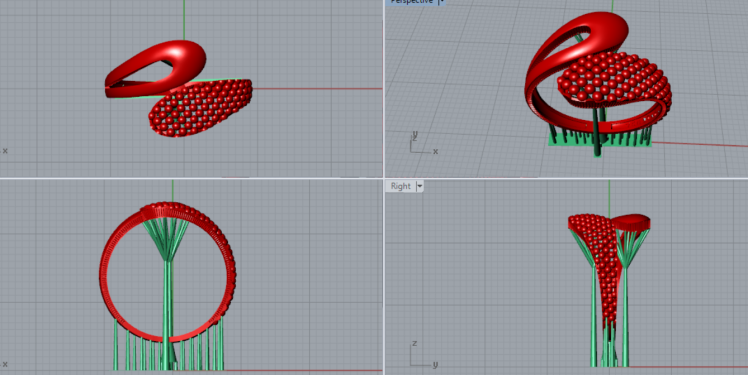The image size is (748, 375).
Task: Open the Right viewport dropdown arrow
Action: [x=419, y=187]
